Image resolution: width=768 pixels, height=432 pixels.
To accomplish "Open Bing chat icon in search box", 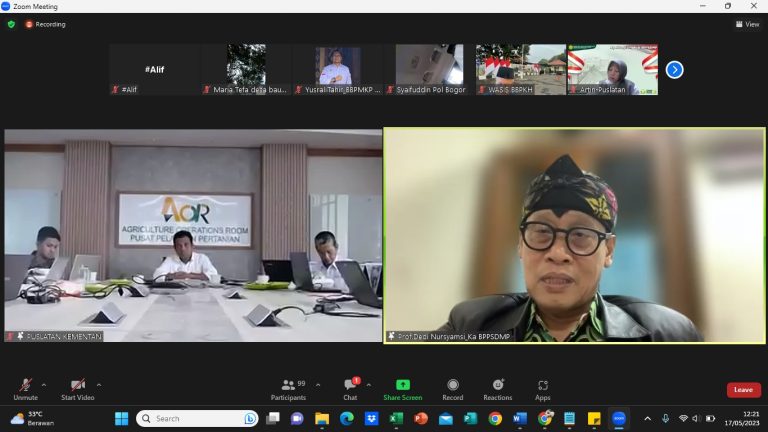I will click(x=249, y=419).
